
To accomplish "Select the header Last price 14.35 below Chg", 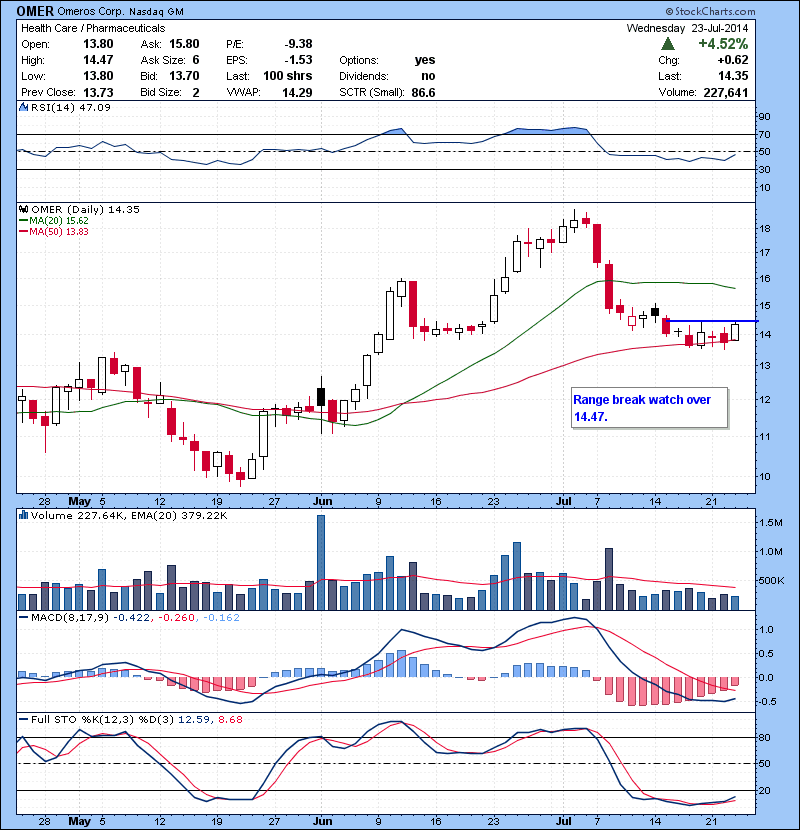I will [x=733, y=76].
